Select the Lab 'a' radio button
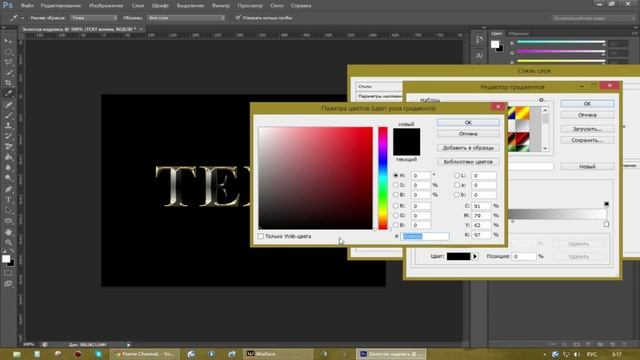Image resolution: width=640 pixels, height=360 pixels. point(457,185)
